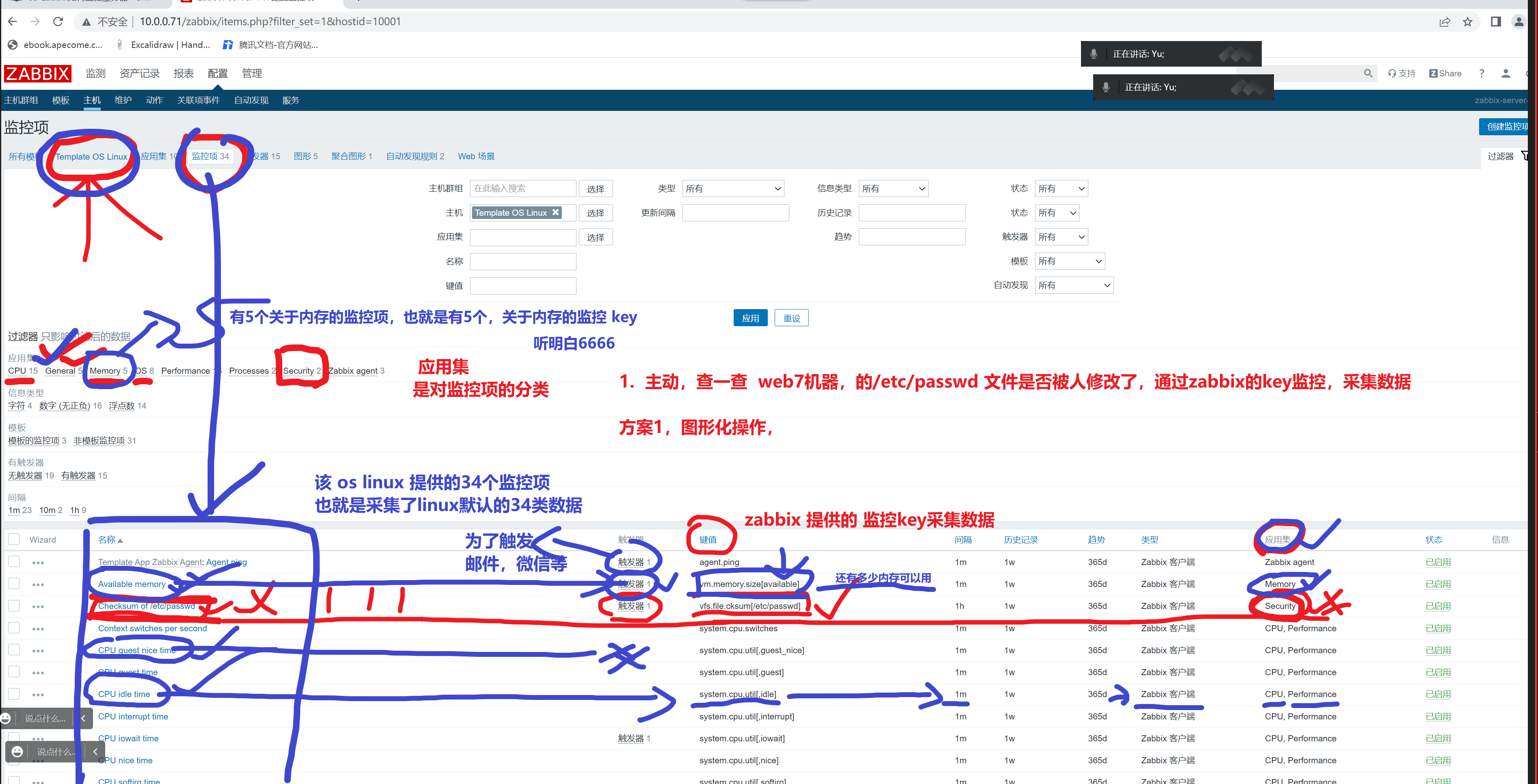Image resolution: width=1538 pixels, height=784 pixels.
Task: Check the Agent ping row checkbox
Action: point(14,561)
